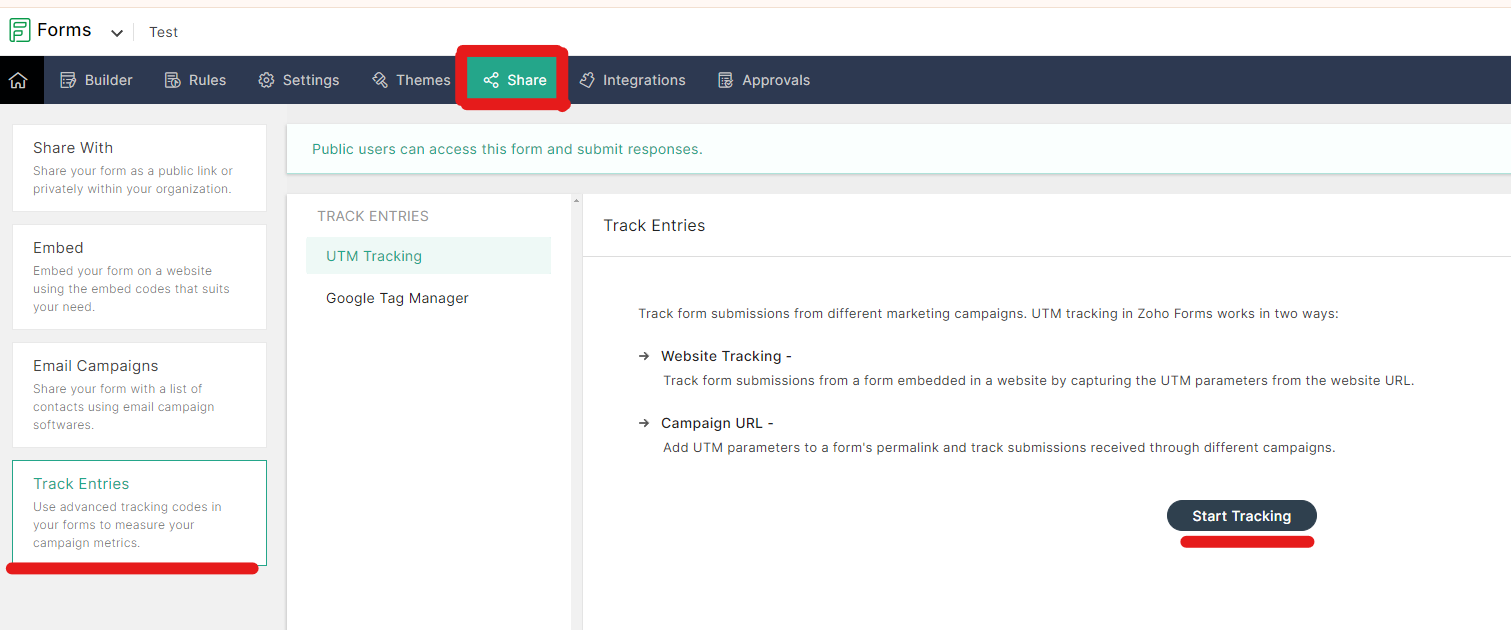The width and height of the screenshot is (1511, 630).
Task: Click the Zoho Forms logo icon
Action: coord(19,31)
